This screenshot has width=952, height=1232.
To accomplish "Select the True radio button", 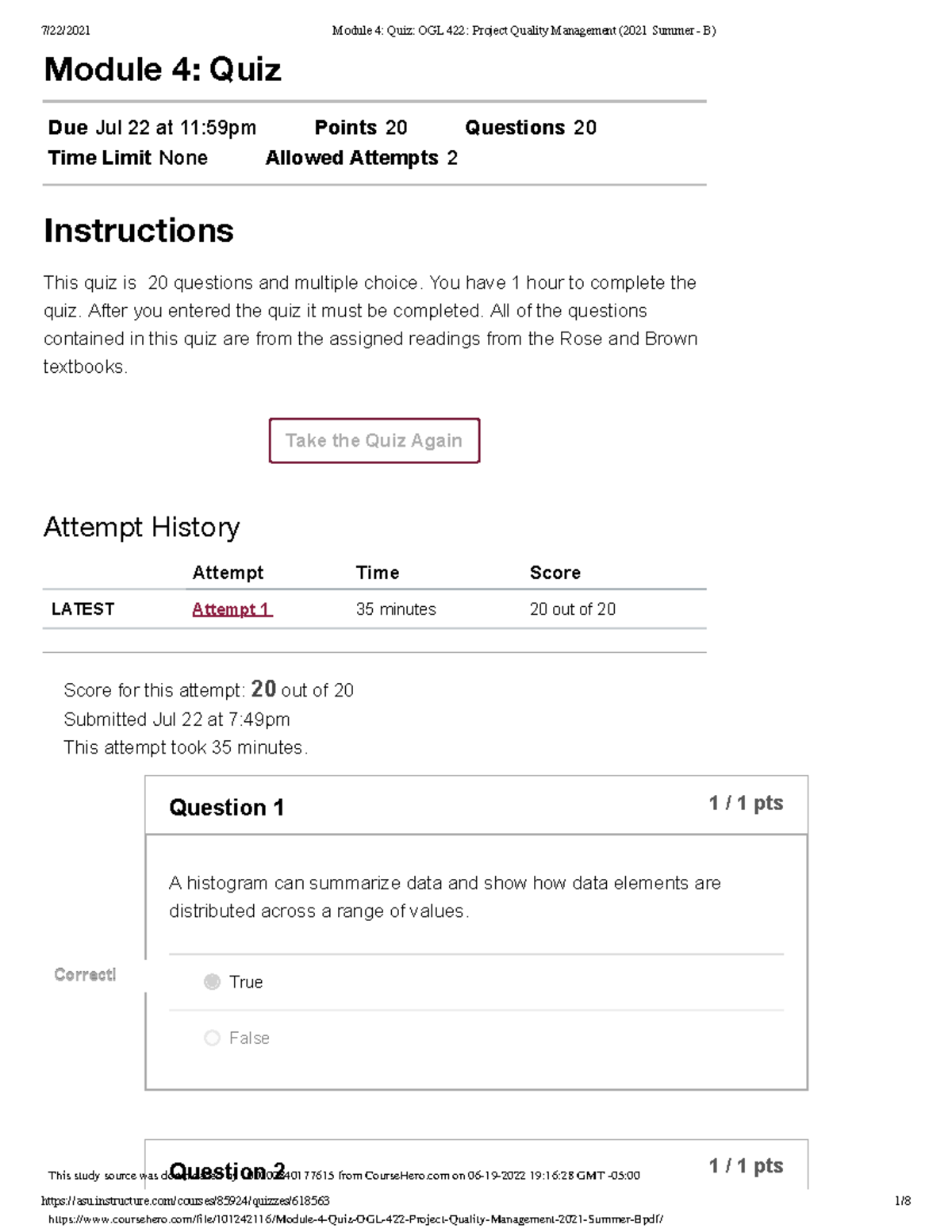I will 212,982.
